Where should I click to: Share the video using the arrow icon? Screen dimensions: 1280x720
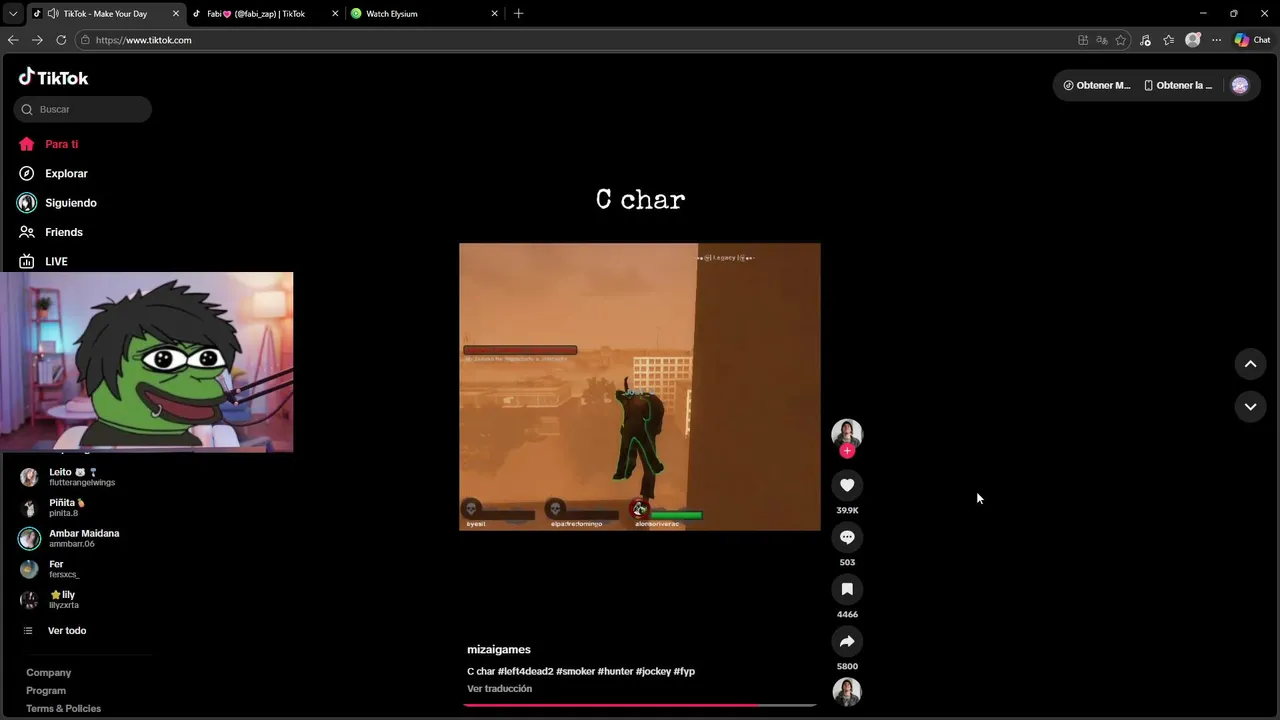click(x=847, y=641)
